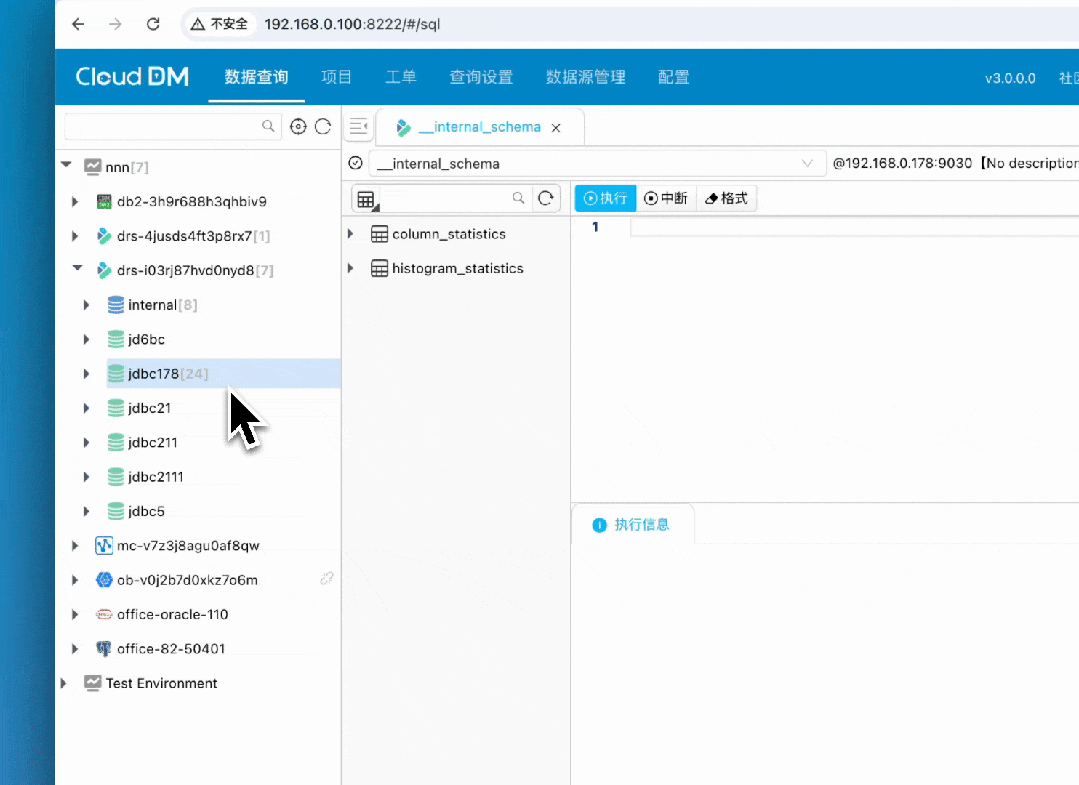Screen dimensions: 1079x785
Task: Click the datasource tree search field
Action: tap(172, 127)
